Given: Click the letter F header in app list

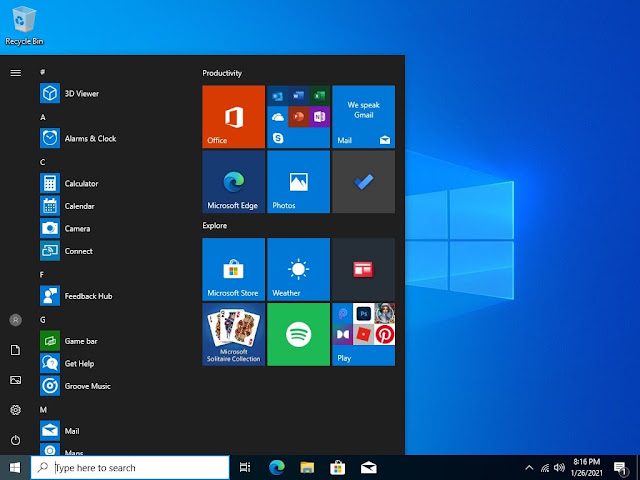Looking at the screenshot, I should (x=42, y=275).
